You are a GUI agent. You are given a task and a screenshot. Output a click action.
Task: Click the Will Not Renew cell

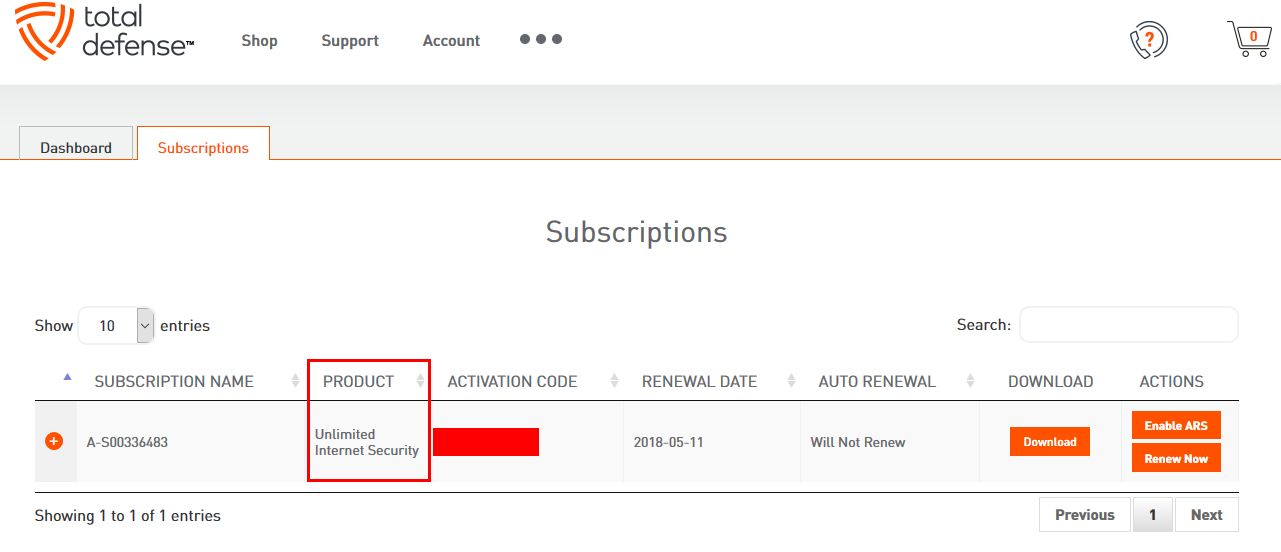tap(858, 442)
